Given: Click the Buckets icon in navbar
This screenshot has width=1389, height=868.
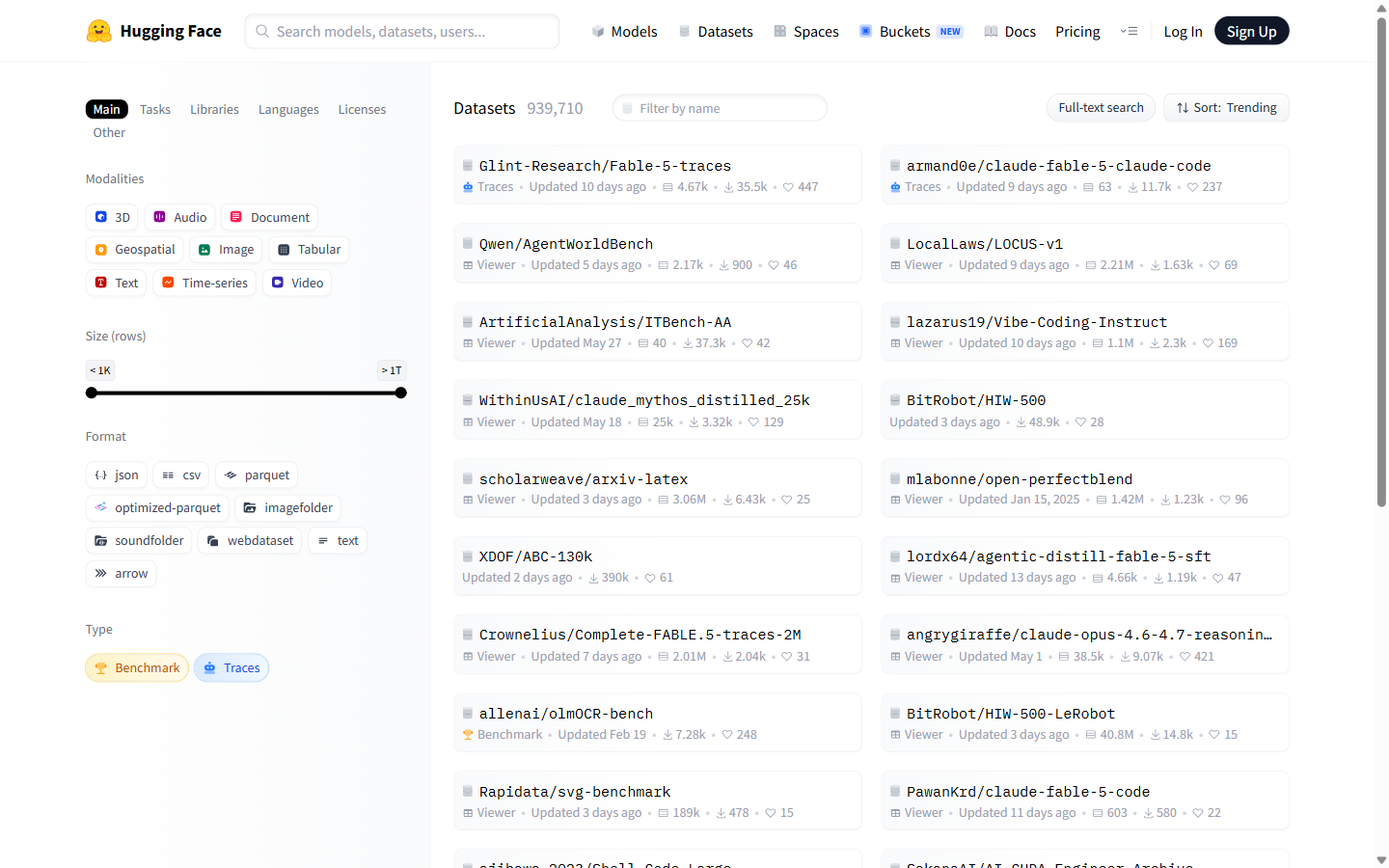Looking at the screenshot, I should click(x=866, y=31).
